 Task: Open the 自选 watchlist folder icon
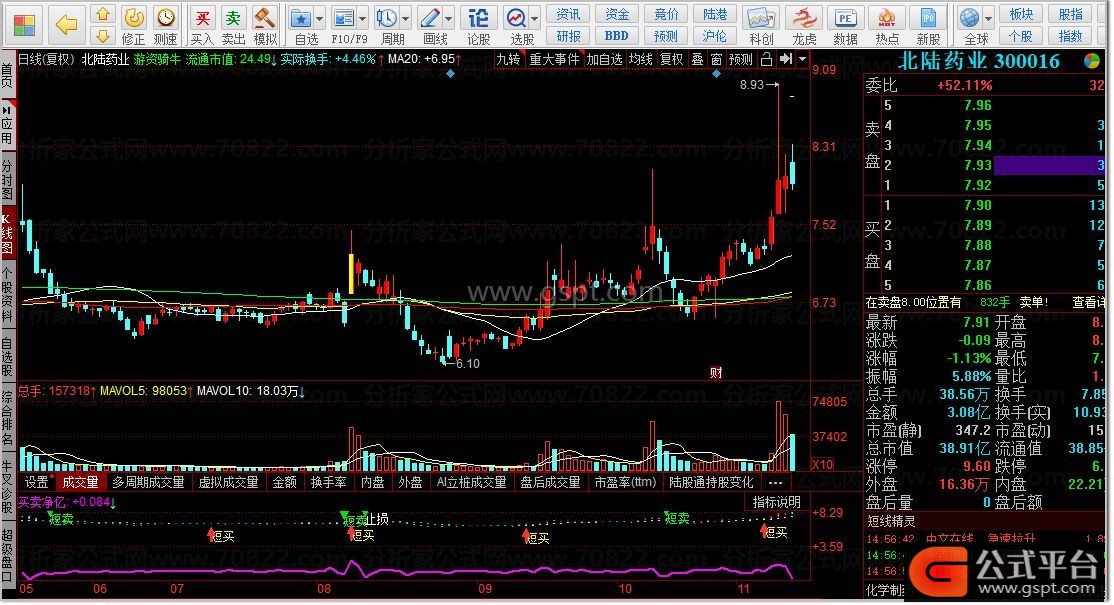coord(301,18)
